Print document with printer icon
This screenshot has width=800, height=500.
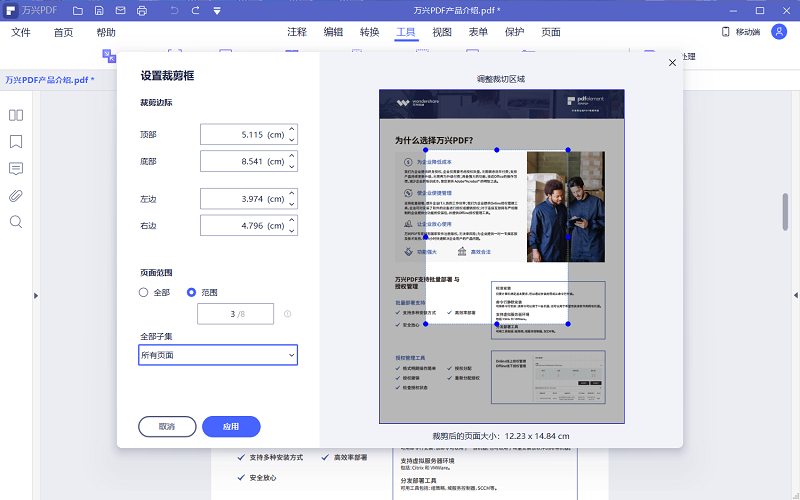142,11
